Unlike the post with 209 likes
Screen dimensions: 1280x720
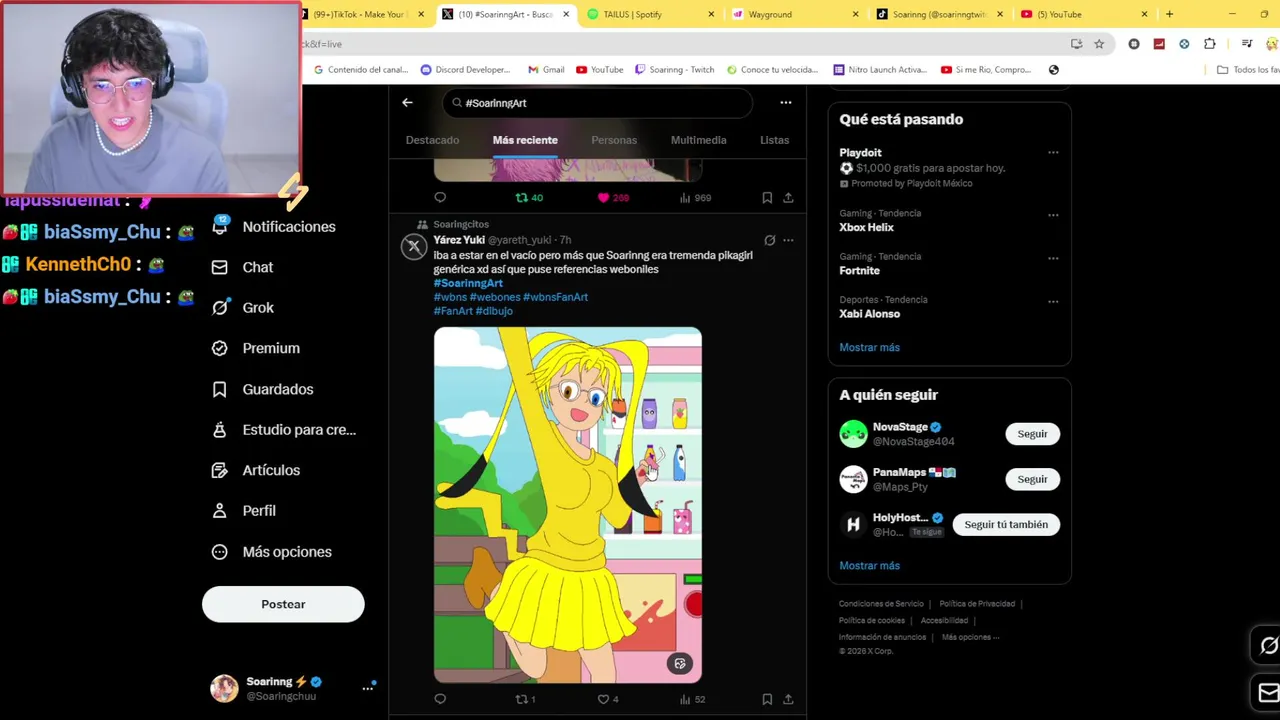(613, 198)
